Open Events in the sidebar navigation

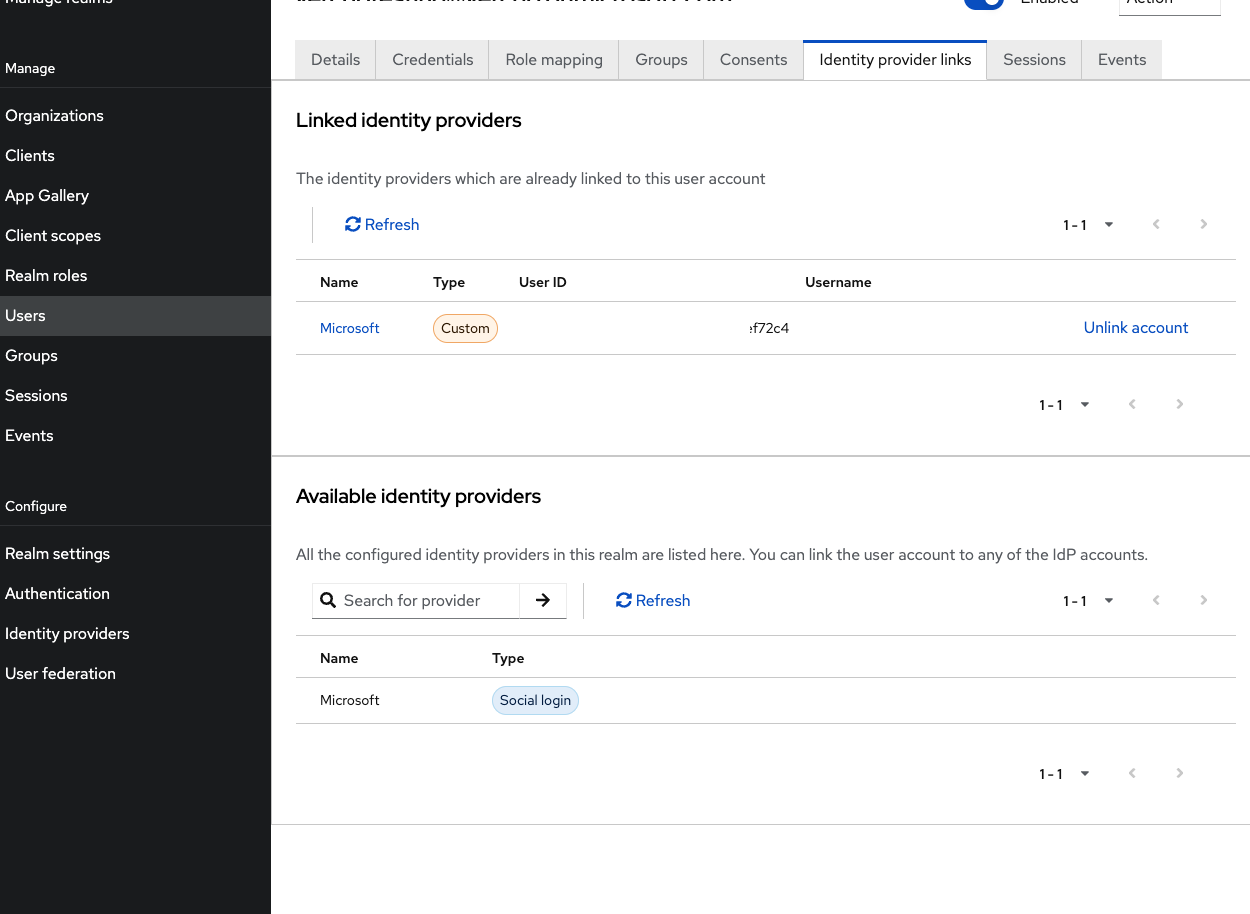click(135, 436)
